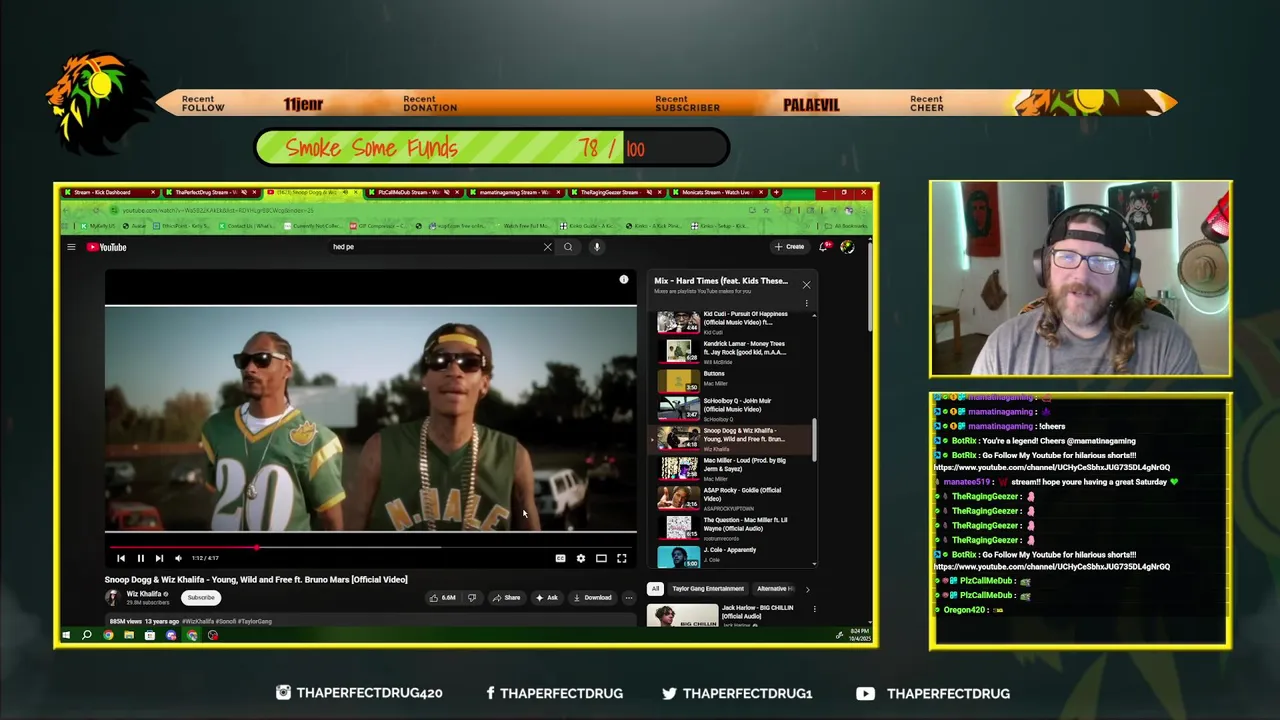Open File Explorer from the taskbar

click(x=129, y=635)
